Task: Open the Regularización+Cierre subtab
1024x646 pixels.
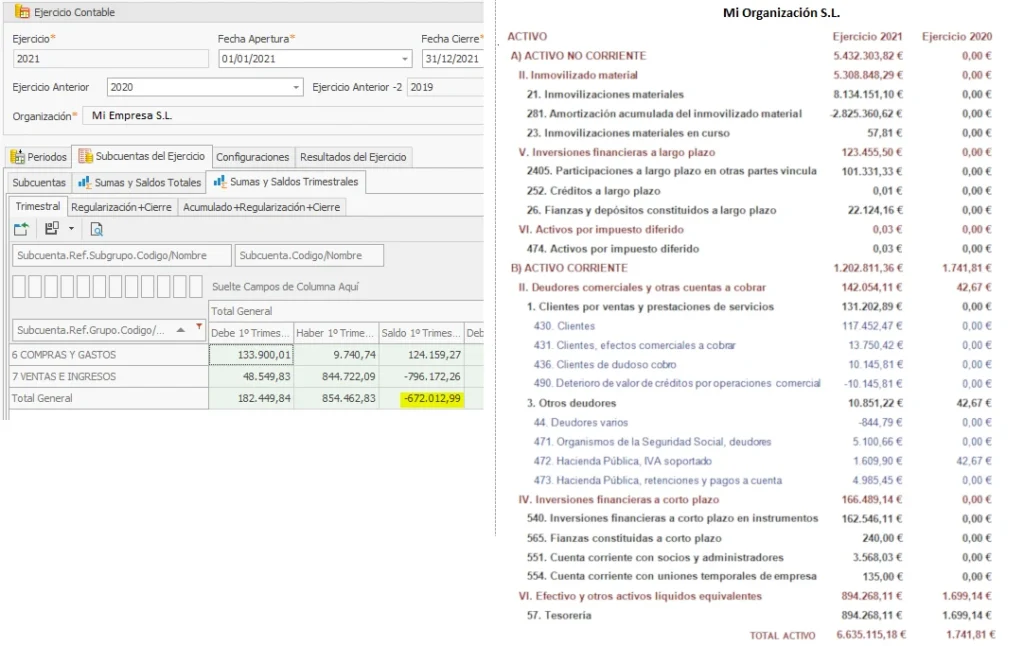Action: coord(121,207)
